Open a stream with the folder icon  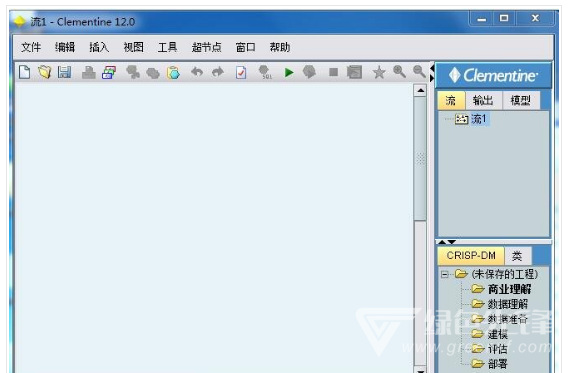point(44,72)
